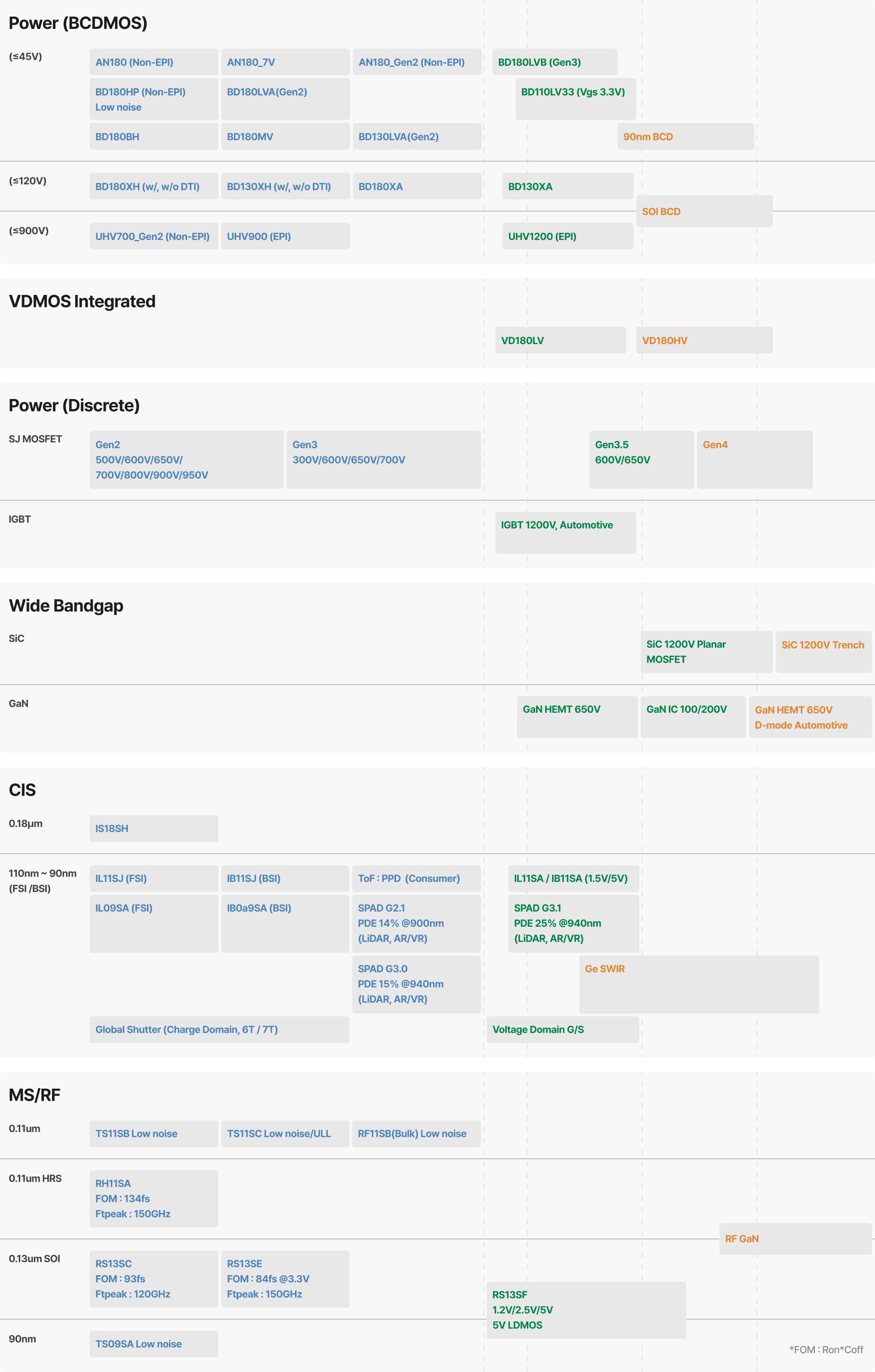Click the VD180LV item
The image size is (875, 1372).
click(560, 341)
